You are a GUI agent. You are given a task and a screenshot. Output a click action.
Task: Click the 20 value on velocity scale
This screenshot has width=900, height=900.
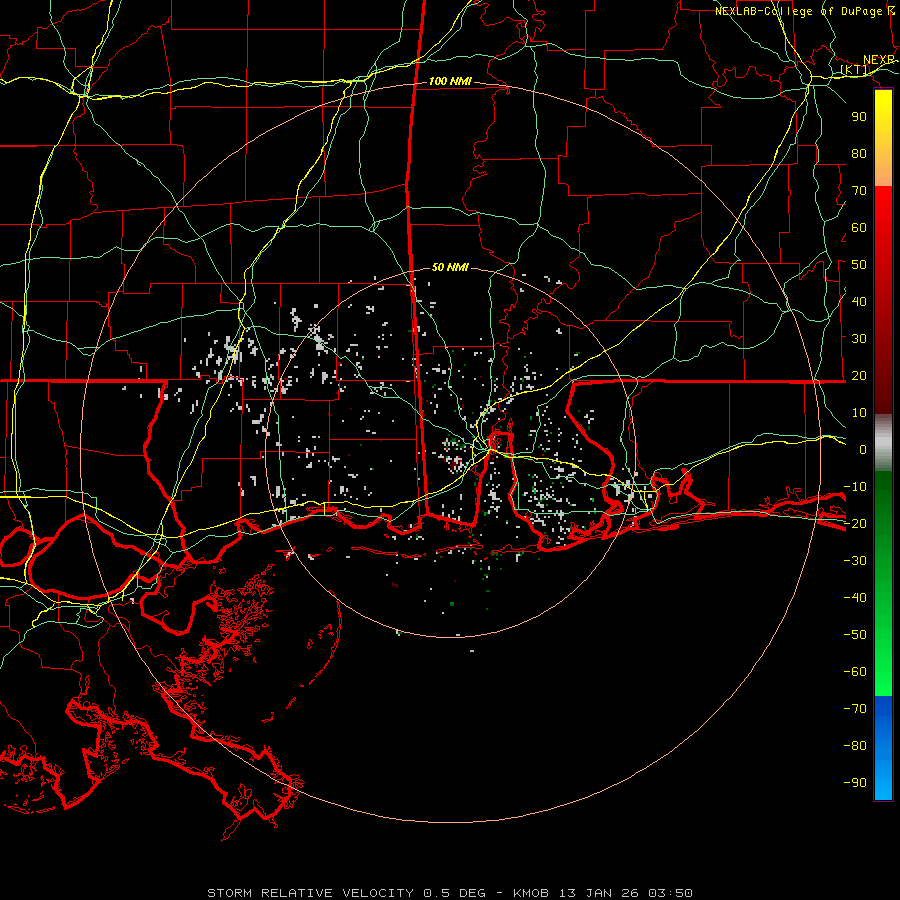(x=859, y=376)
